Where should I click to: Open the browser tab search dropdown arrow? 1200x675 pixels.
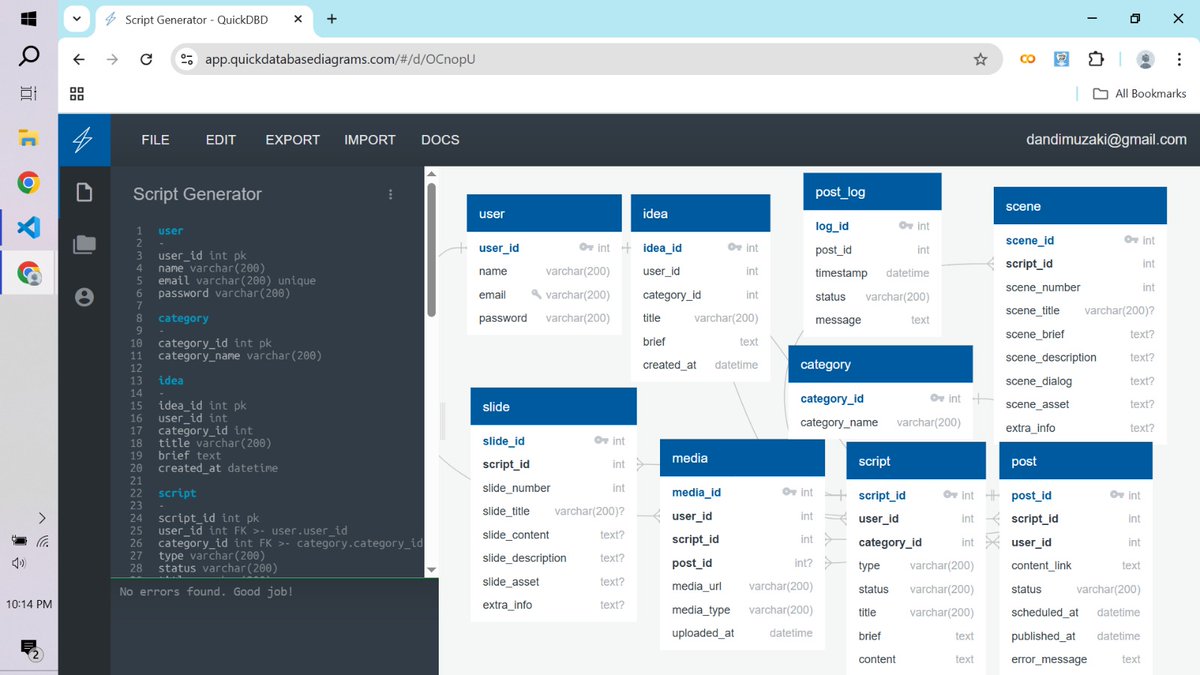pyautogui.click(x=76, y=19)
